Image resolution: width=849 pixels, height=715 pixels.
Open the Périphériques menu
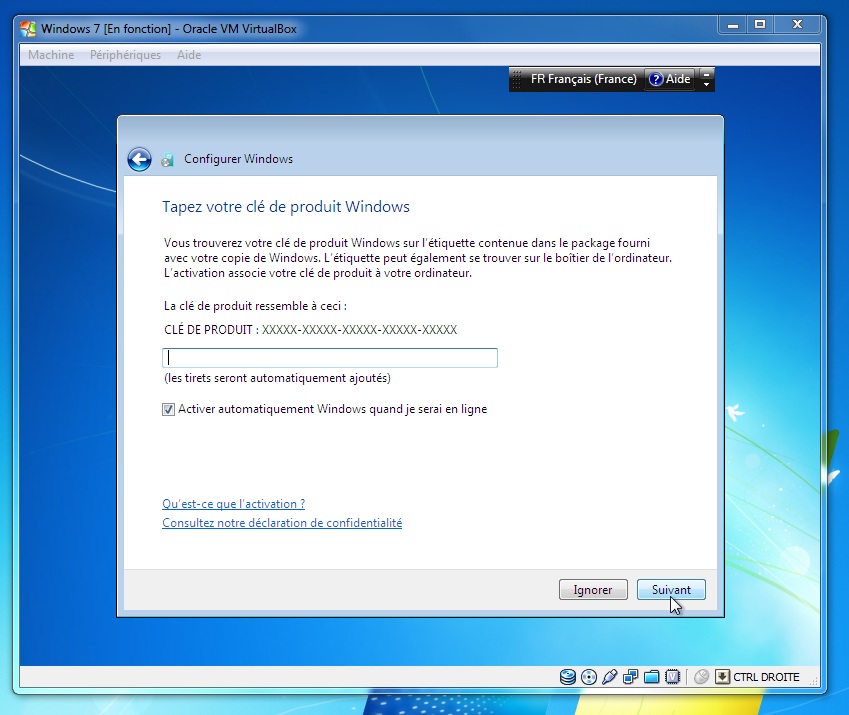[x=125, y=55]
